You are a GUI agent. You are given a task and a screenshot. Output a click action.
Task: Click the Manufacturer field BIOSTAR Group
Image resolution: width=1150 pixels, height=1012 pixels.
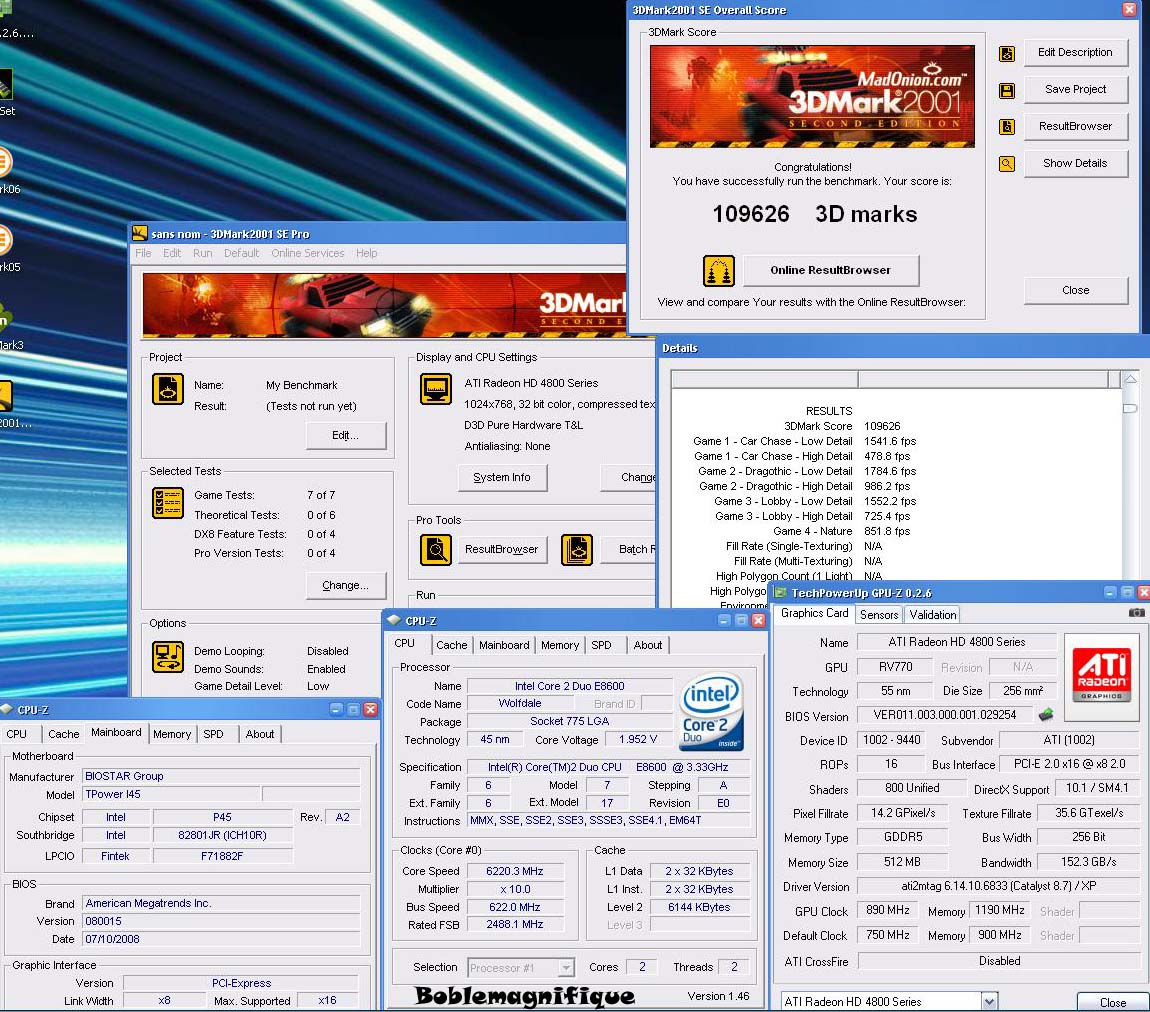pyautogui.click(x=221, y=776)
